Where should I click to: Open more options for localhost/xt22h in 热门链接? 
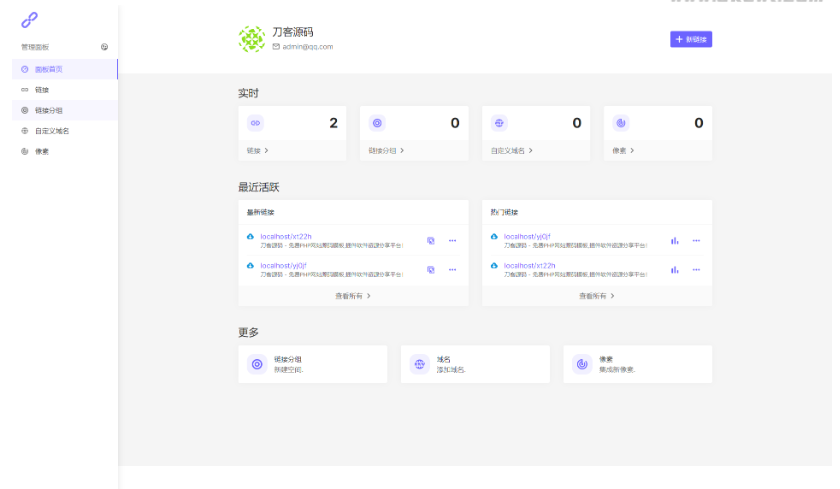point(696,270)
